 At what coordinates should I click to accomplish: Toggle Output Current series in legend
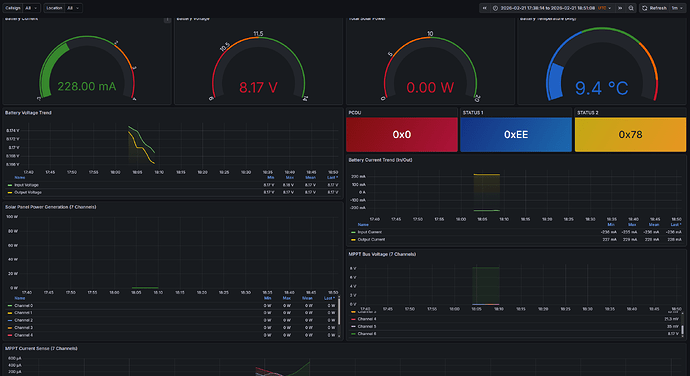[x=371, y=240]
